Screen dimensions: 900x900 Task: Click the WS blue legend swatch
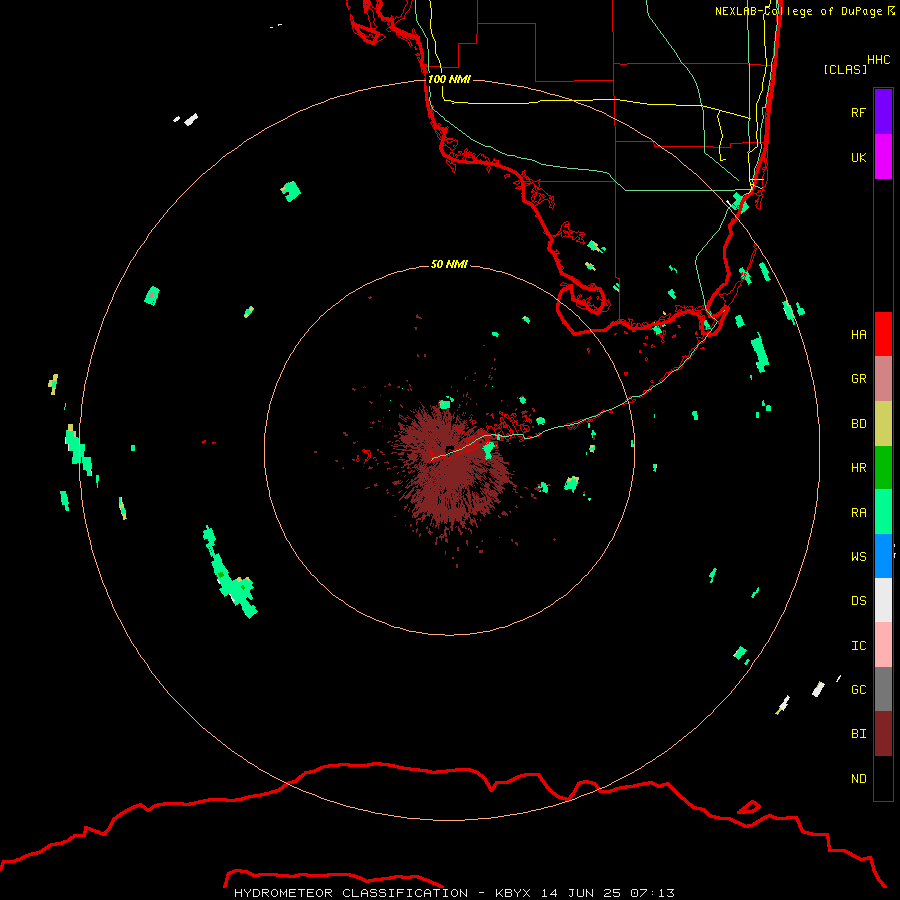click(x=883, y=556)
